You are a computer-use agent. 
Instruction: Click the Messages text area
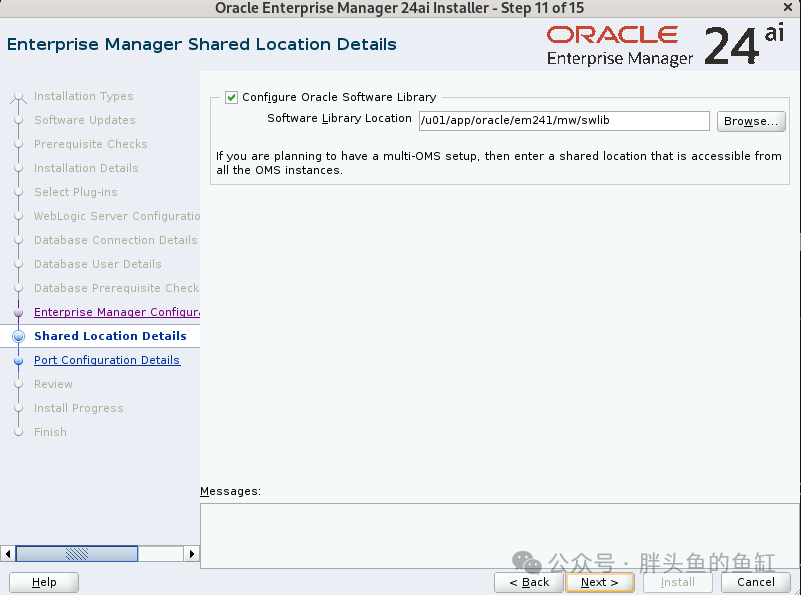coord(500,536)
